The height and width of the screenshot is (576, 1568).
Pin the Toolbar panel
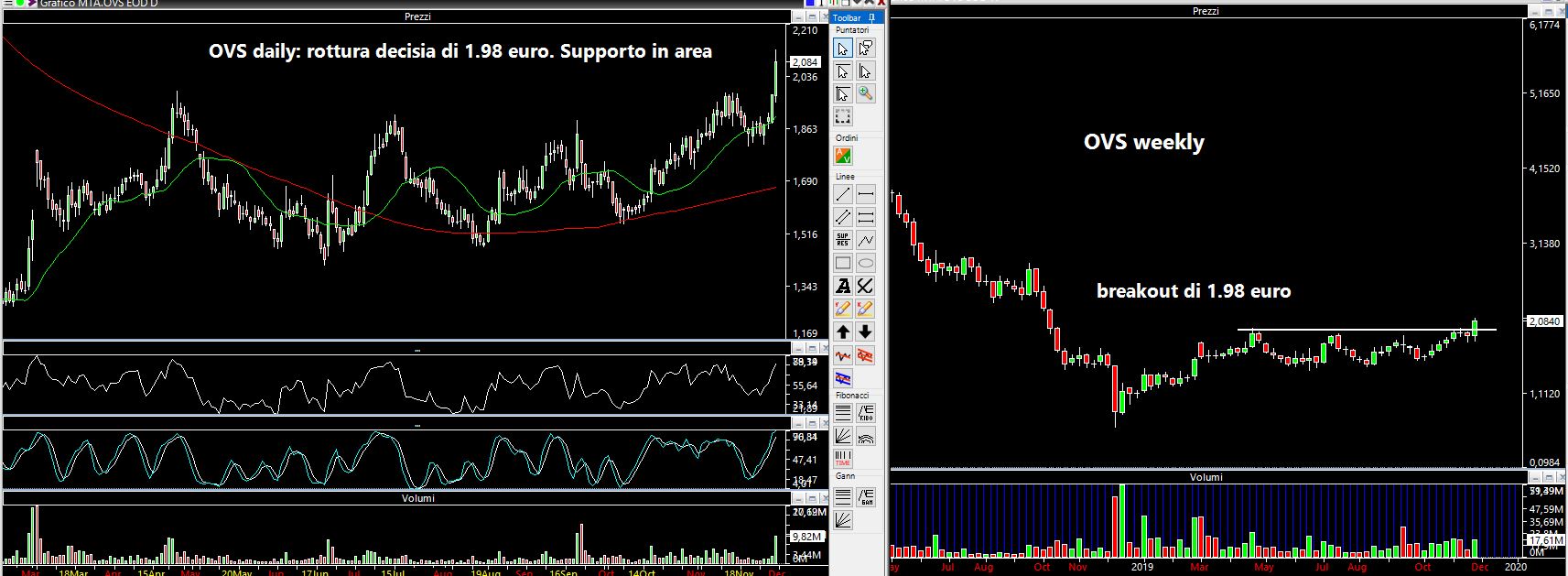872,17
